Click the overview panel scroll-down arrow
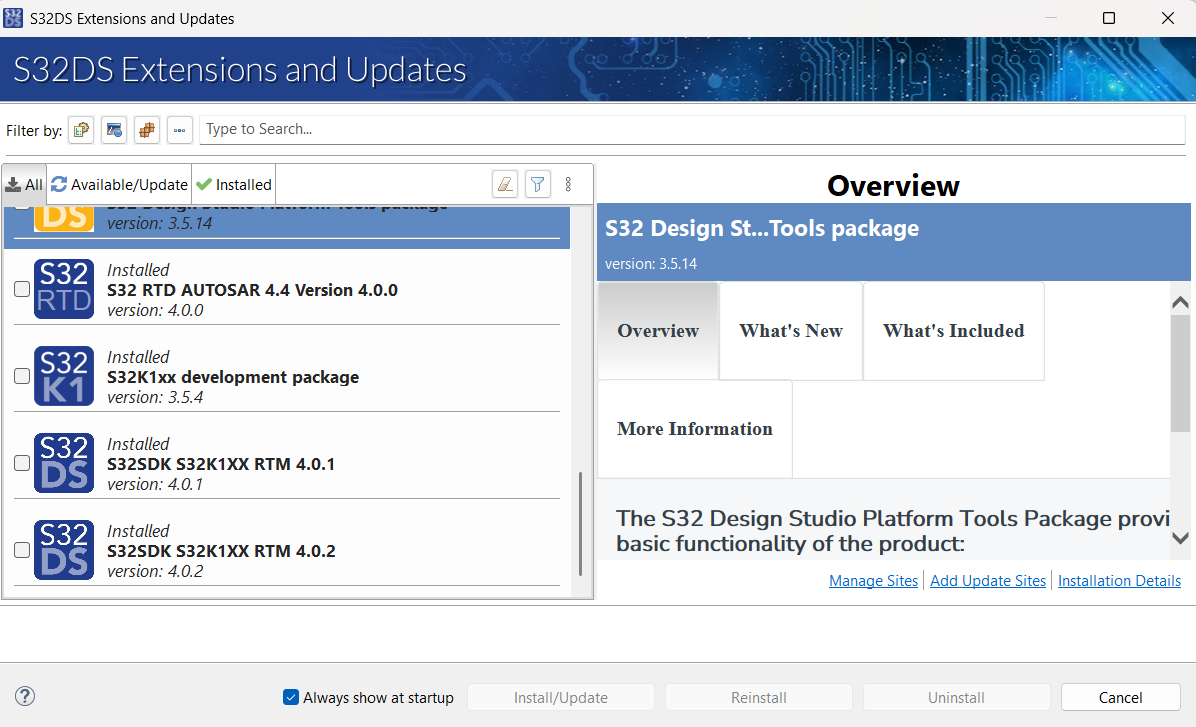 pos(1180,538)
